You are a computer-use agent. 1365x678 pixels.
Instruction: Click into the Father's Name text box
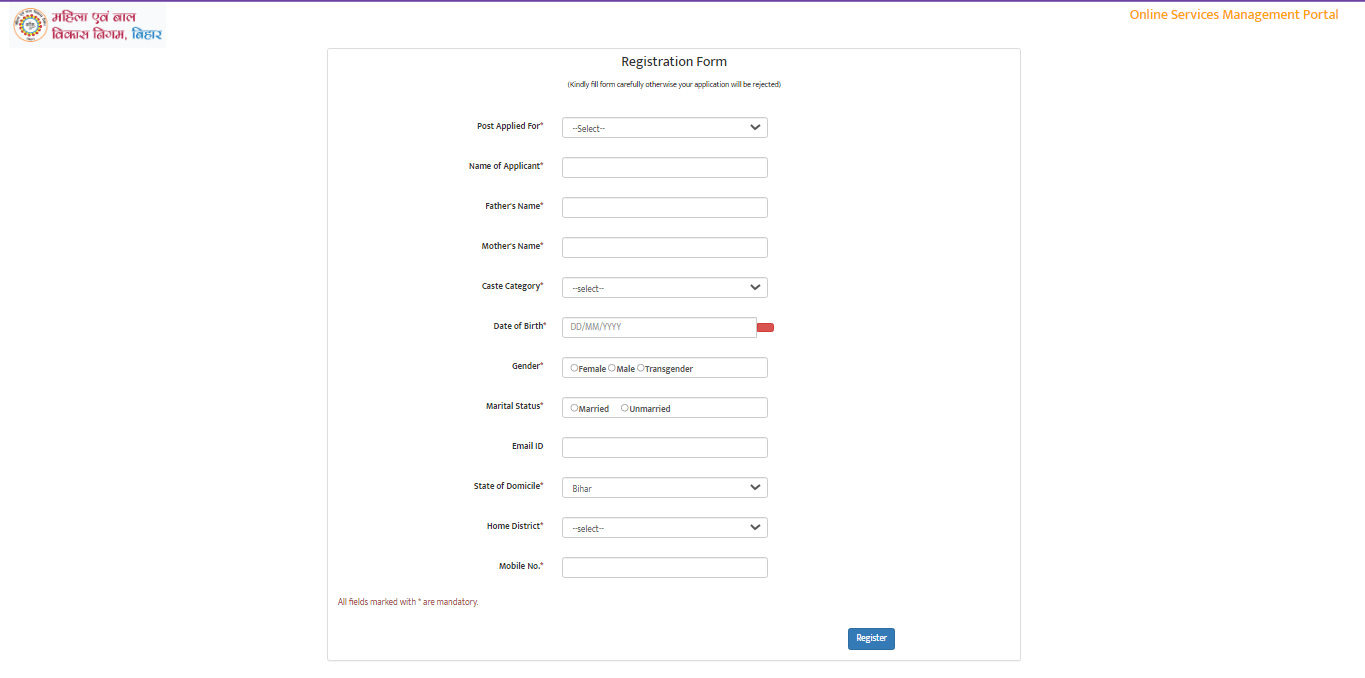(x=664, y=208)
